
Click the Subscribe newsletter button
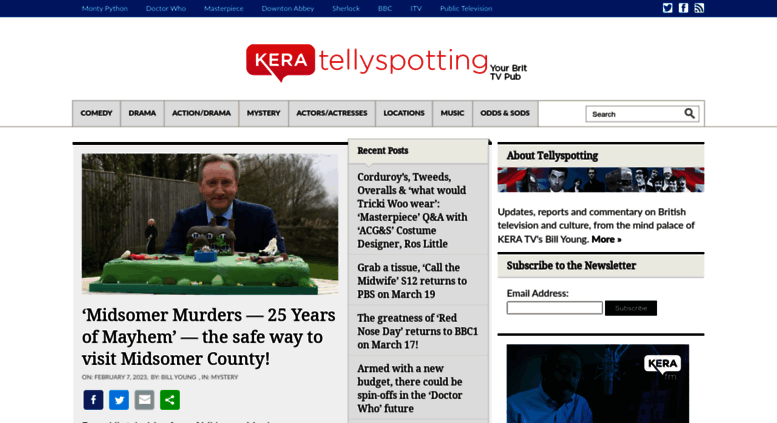pos(631,308)
